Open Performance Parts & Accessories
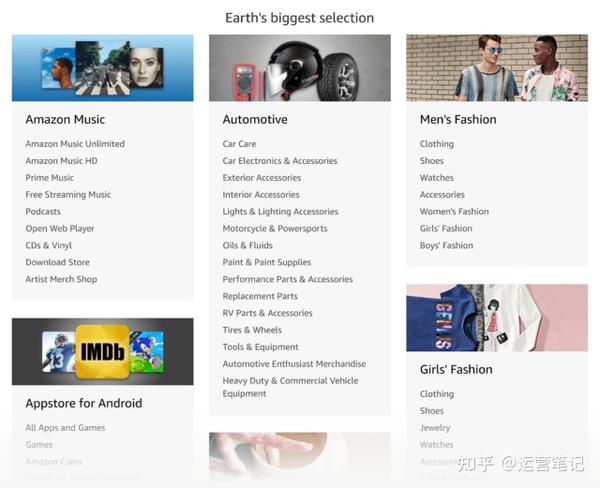The width and height of the screenshot is (600, 488). [x=288, y=279]
